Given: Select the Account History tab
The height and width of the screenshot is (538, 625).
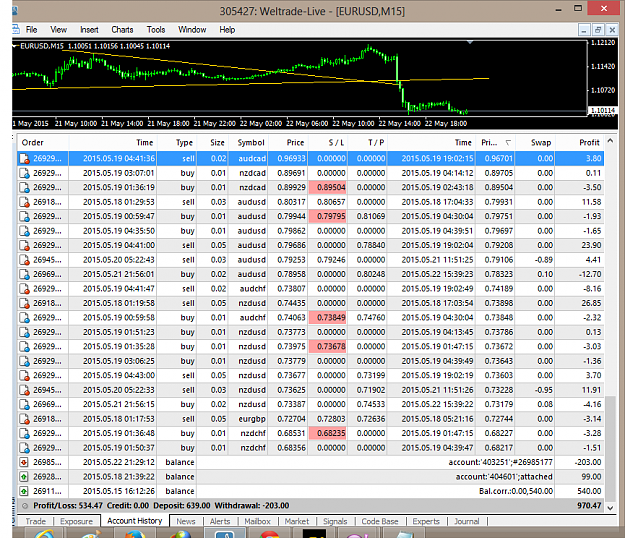Looking at the screenshot, I should coord(135,521).
